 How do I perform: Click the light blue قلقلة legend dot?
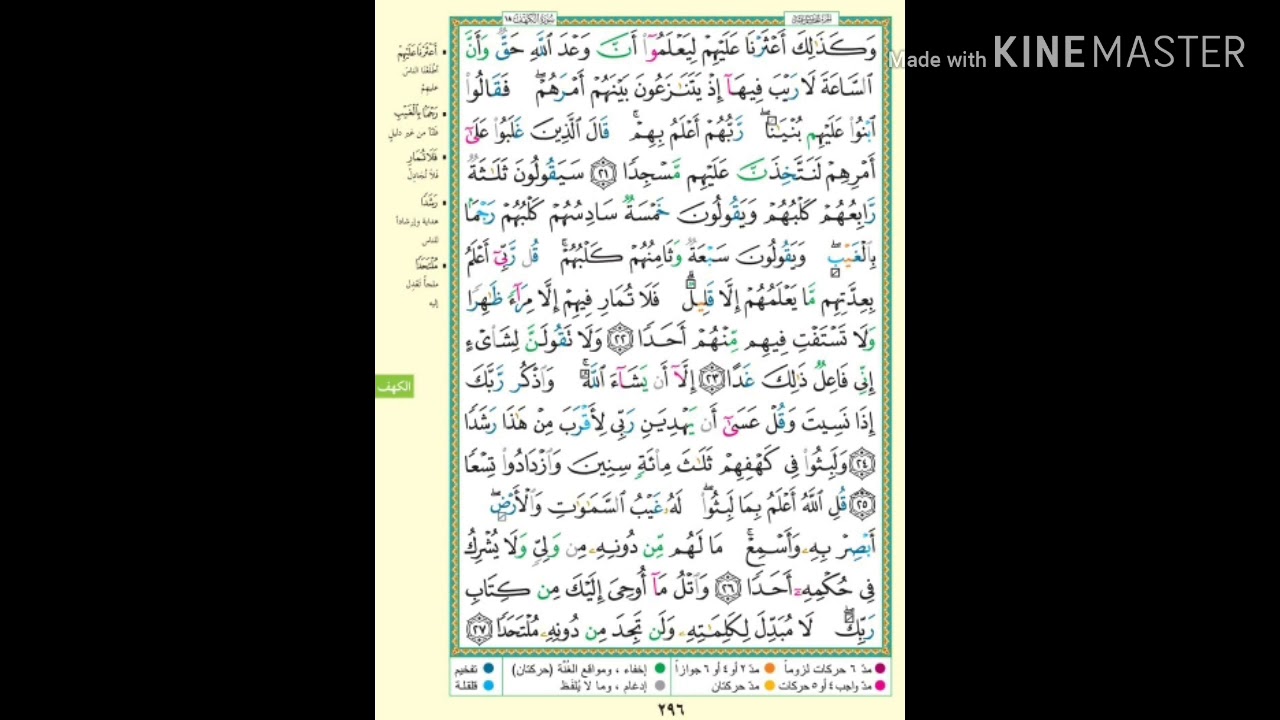(x=488, y=686)
